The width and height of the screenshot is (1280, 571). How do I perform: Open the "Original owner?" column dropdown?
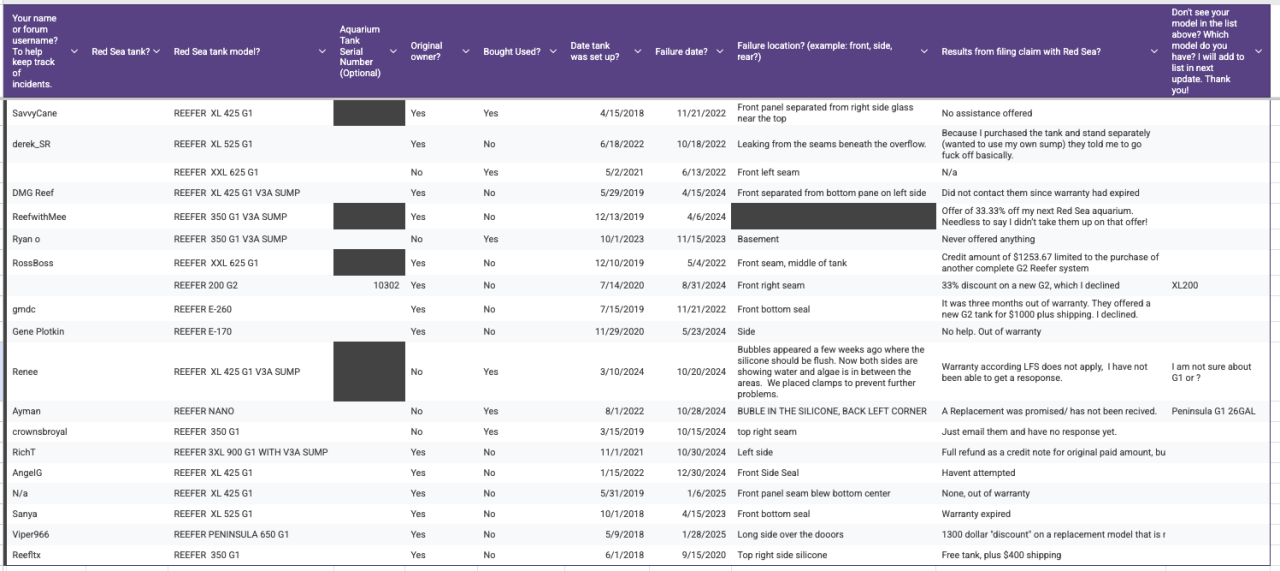(x=466, y=51)
